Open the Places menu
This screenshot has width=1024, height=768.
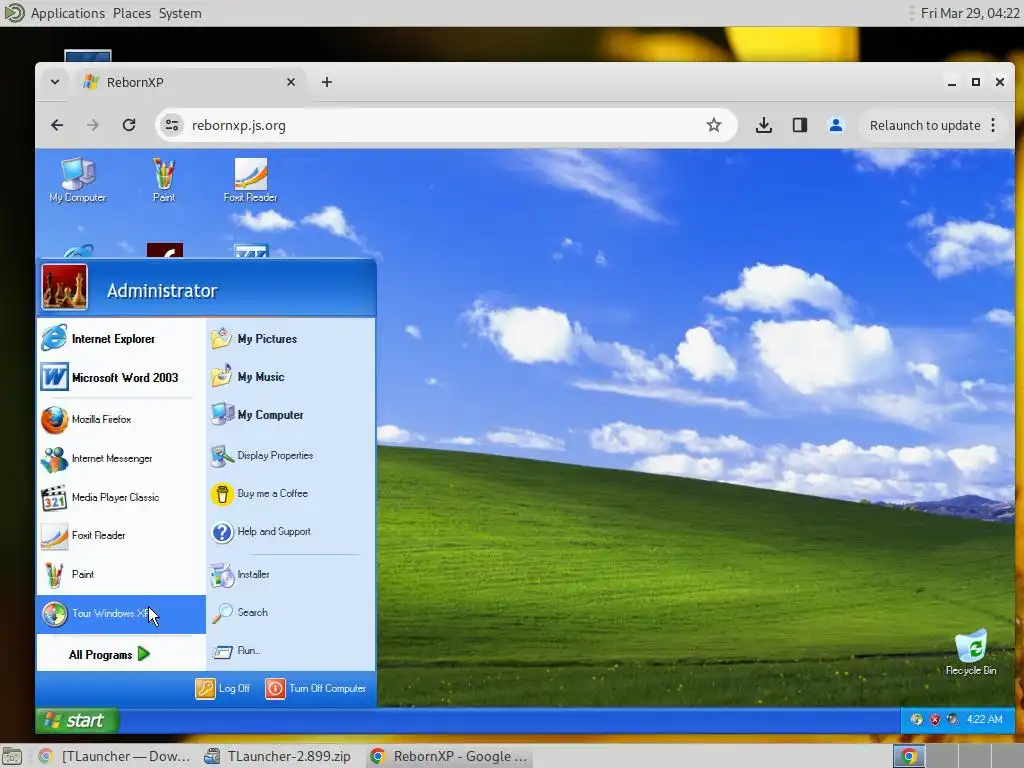click(x=132, y=13)
